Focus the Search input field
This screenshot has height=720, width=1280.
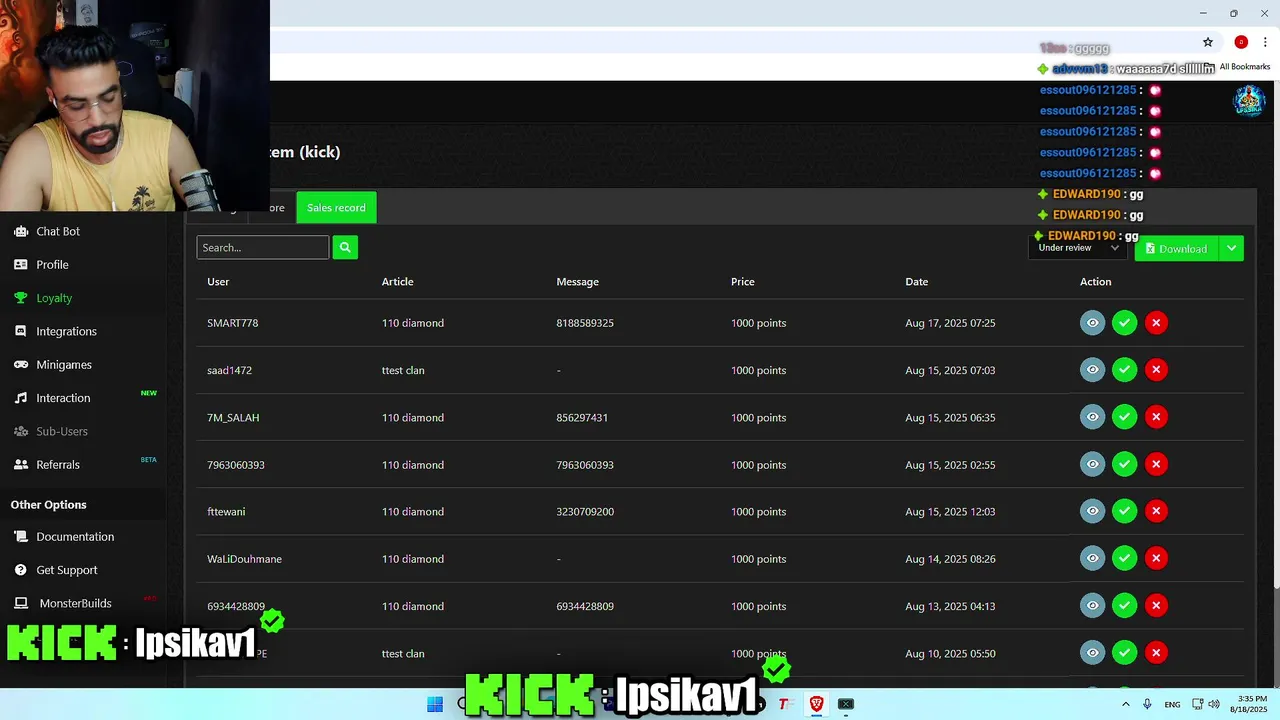[263, 247]
